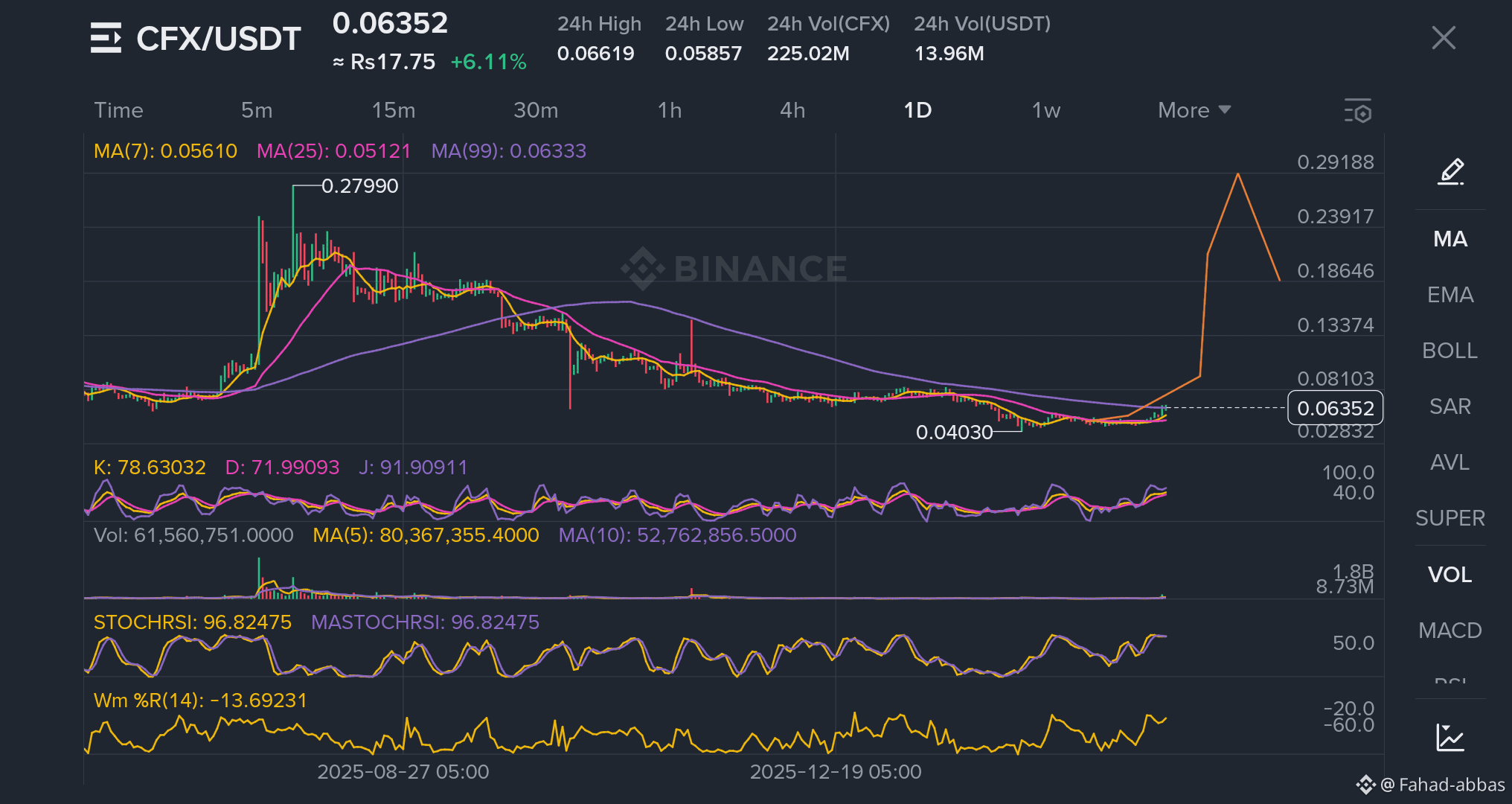This screenshot has height=804, width=1512.
Task: Click the 2025-12-19 05:00 date label
Action: 836,772
